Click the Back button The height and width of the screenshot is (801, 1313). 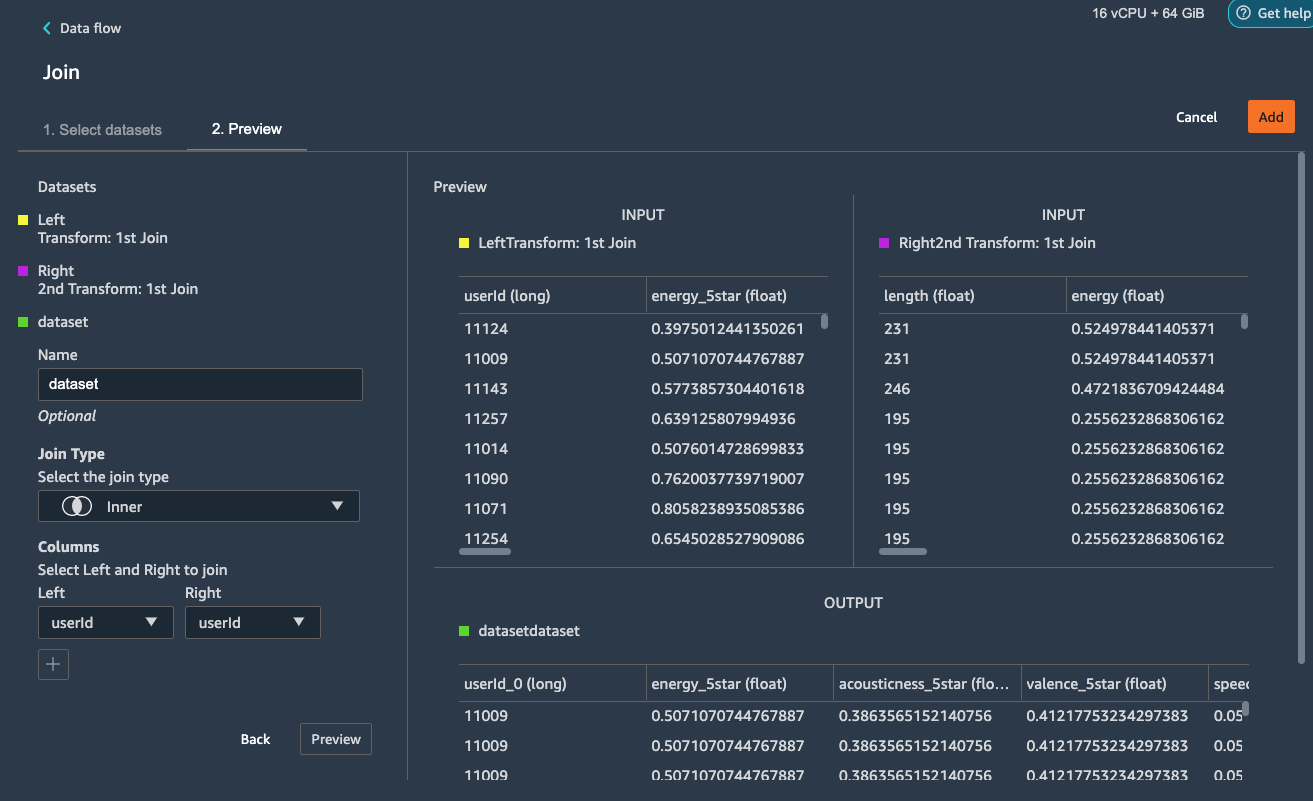click(x=255, y=739)
